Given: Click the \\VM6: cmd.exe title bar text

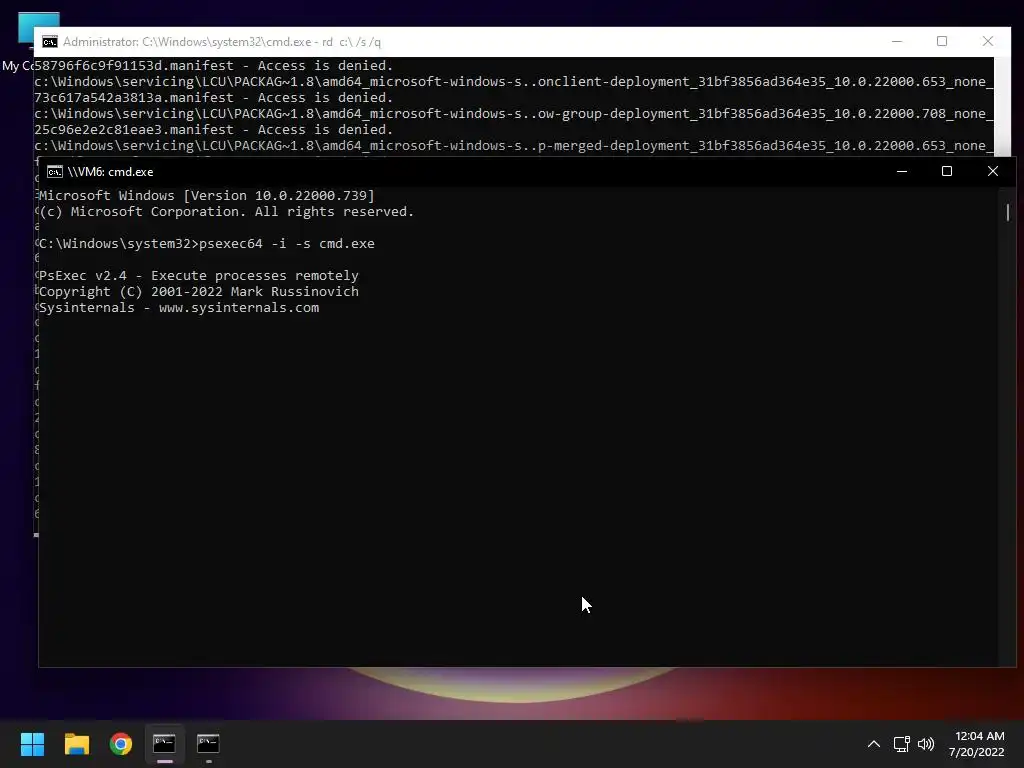Looking at the screenshot, I should coord(110,172).
